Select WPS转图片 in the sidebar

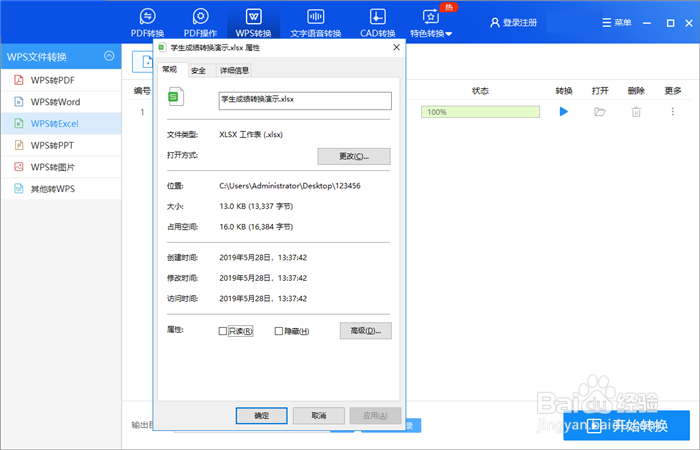click(x=61, y=167)
